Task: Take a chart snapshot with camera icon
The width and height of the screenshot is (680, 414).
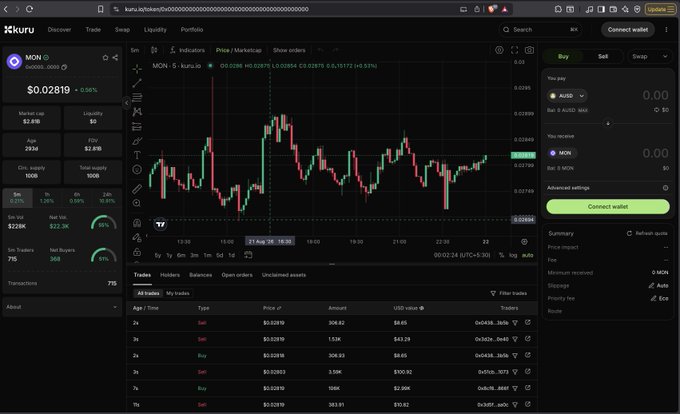Action: 530,50
